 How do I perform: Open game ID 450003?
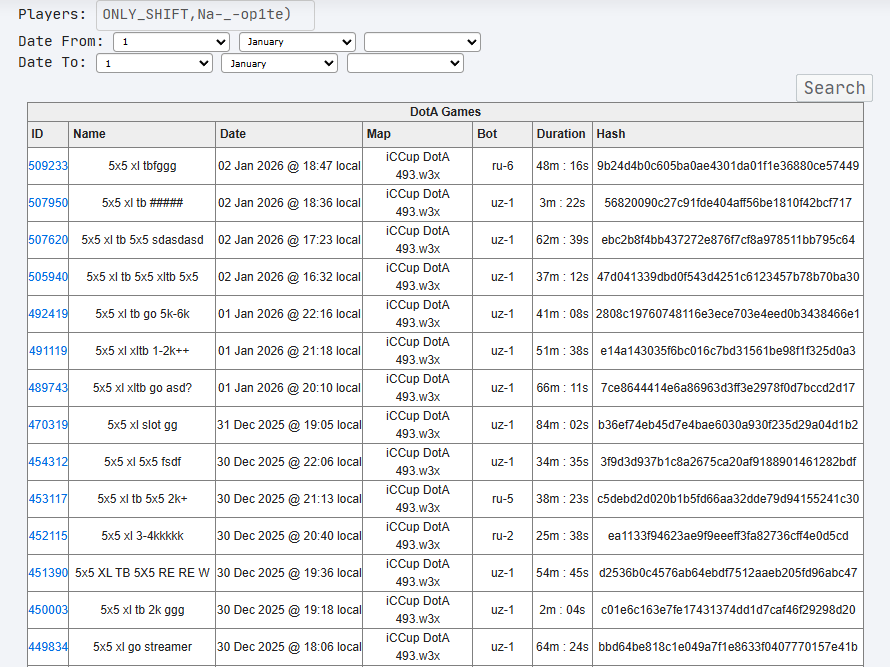[x=48, y=610]
